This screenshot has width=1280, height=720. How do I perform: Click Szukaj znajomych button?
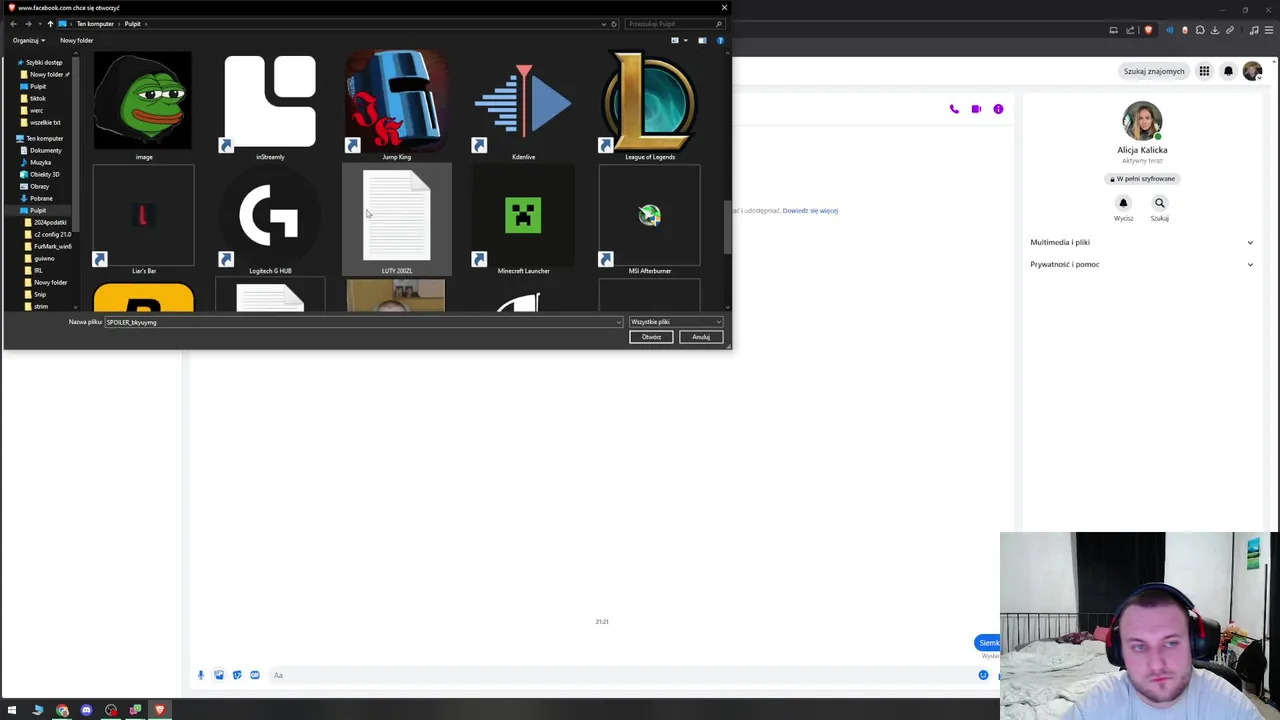(x=1153, y=71)
